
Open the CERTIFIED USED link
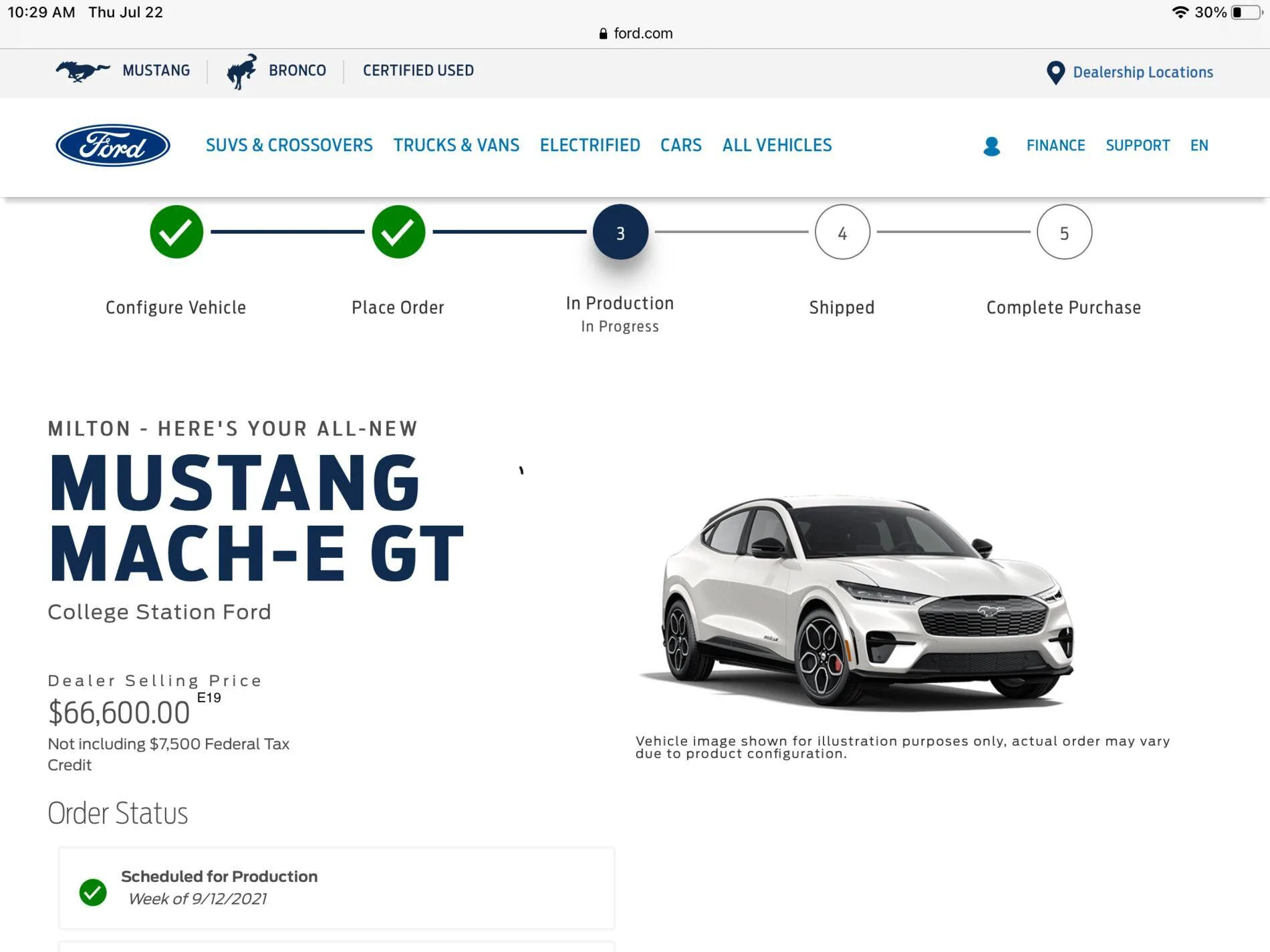pos(418,71)
